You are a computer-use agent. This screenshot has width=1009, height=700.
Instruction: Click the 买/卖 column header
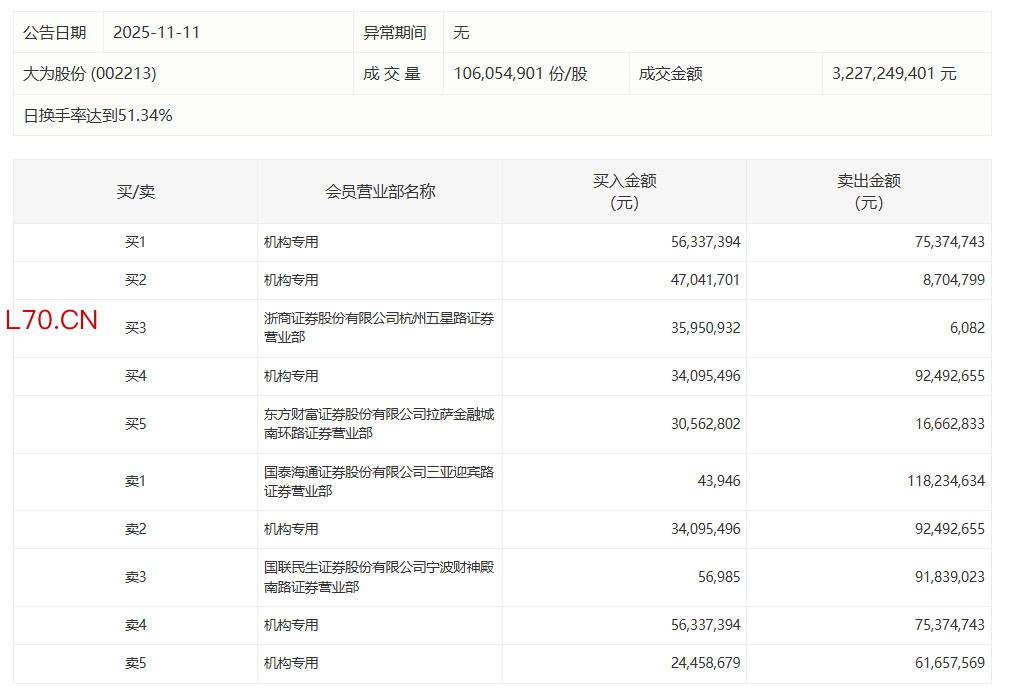(x=135, y=191)
